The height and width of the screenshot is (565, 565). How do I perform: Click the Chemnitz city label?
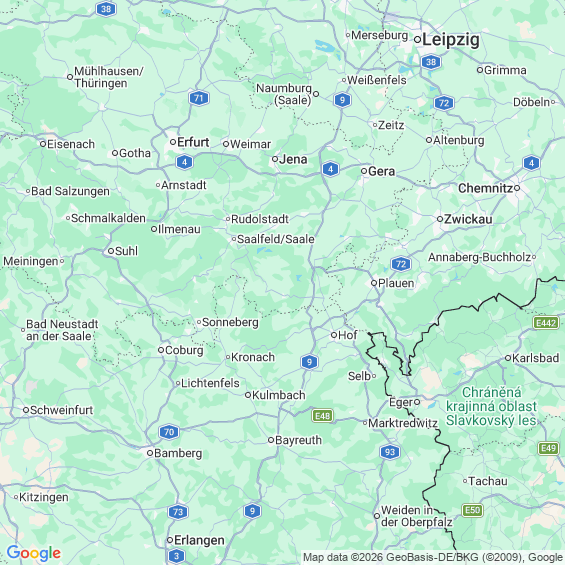pyautogui.click(x=485, y=188)
